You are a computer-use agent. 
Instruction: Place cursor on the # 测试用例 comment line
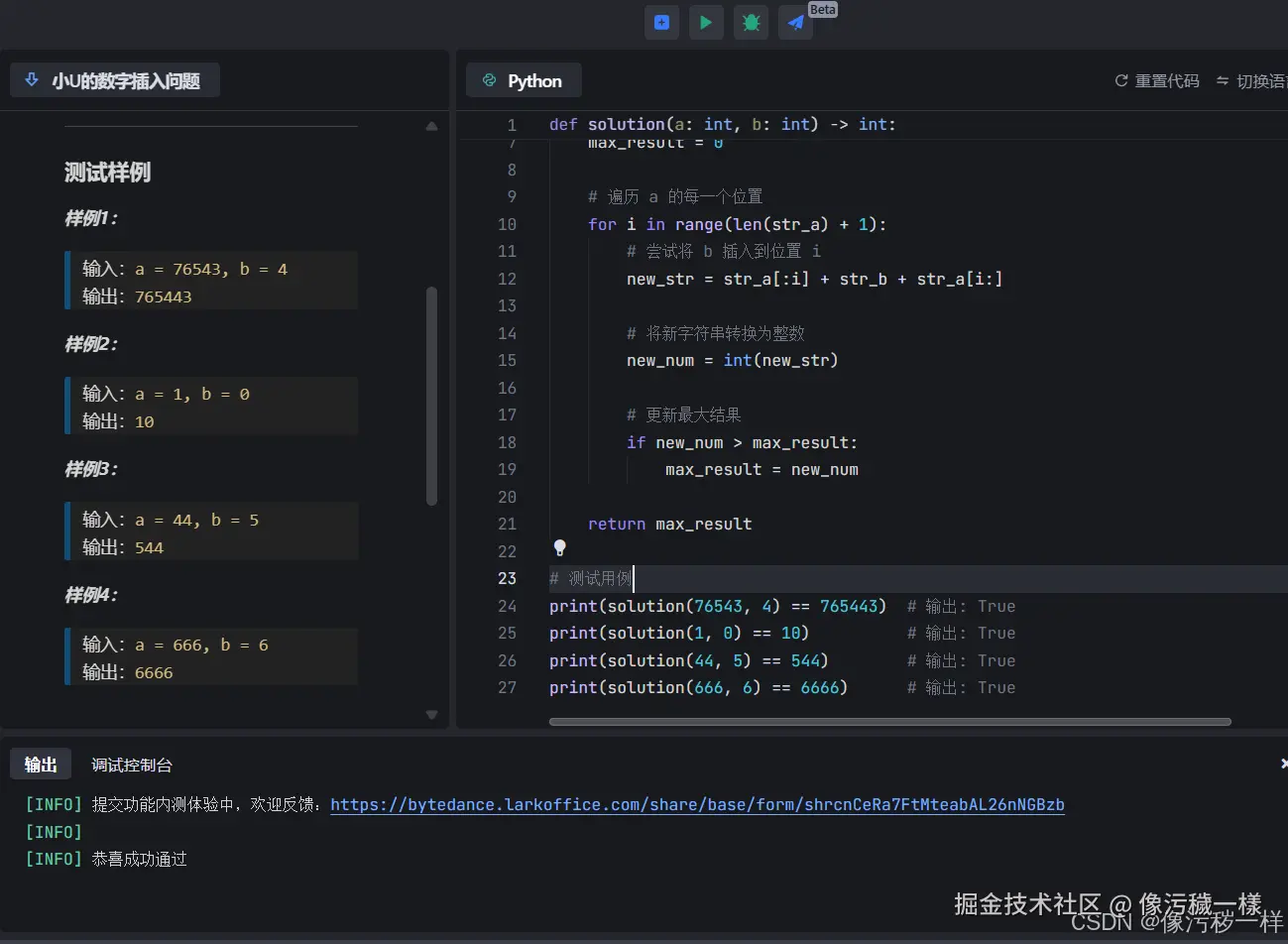point(591,578)
